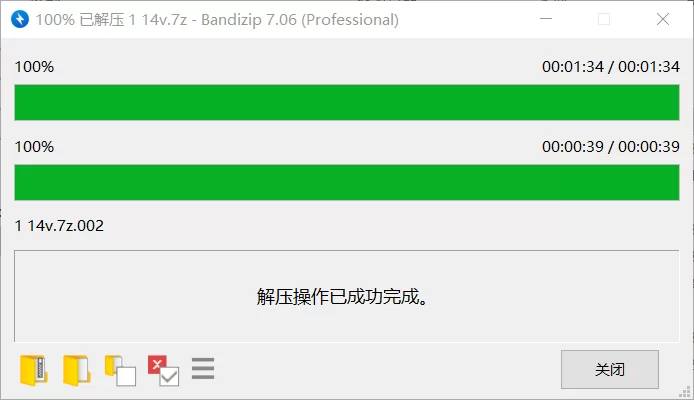Screen dimensions: 694x400
Task: Click the upper 100% percentage label
Action: (35, 67)
